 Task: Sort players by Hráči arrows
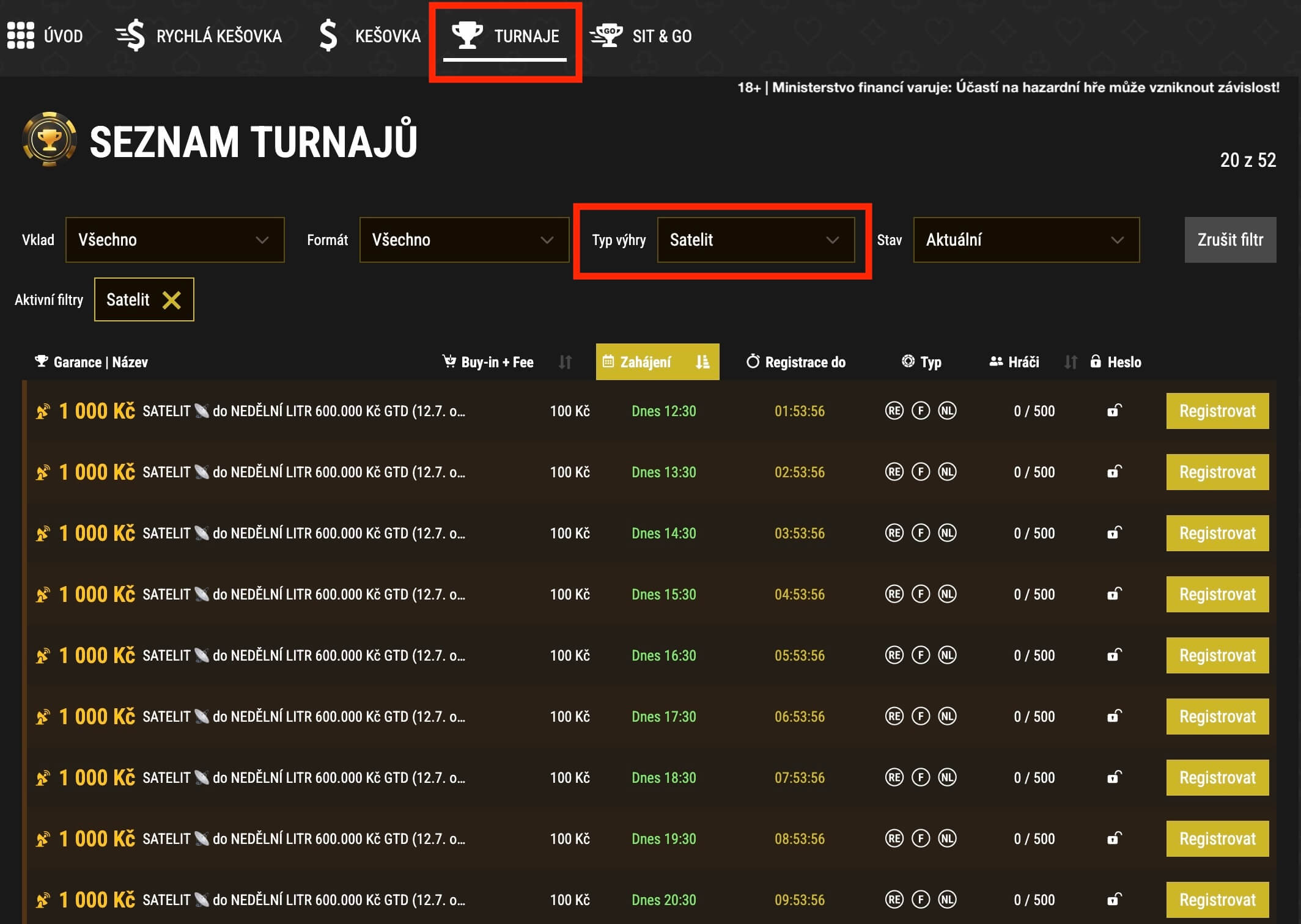tap(1070, 362)
